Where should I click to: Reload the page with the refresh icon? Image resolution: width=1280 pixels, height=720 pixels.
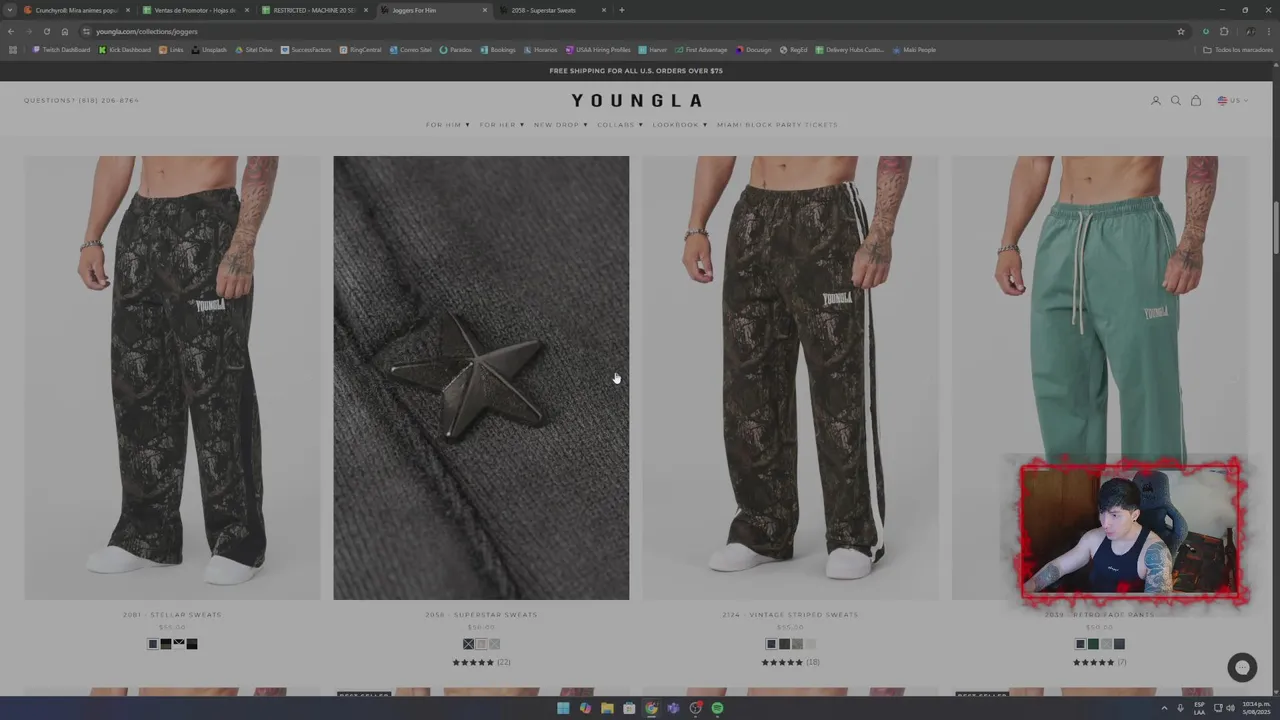[46, 31]
